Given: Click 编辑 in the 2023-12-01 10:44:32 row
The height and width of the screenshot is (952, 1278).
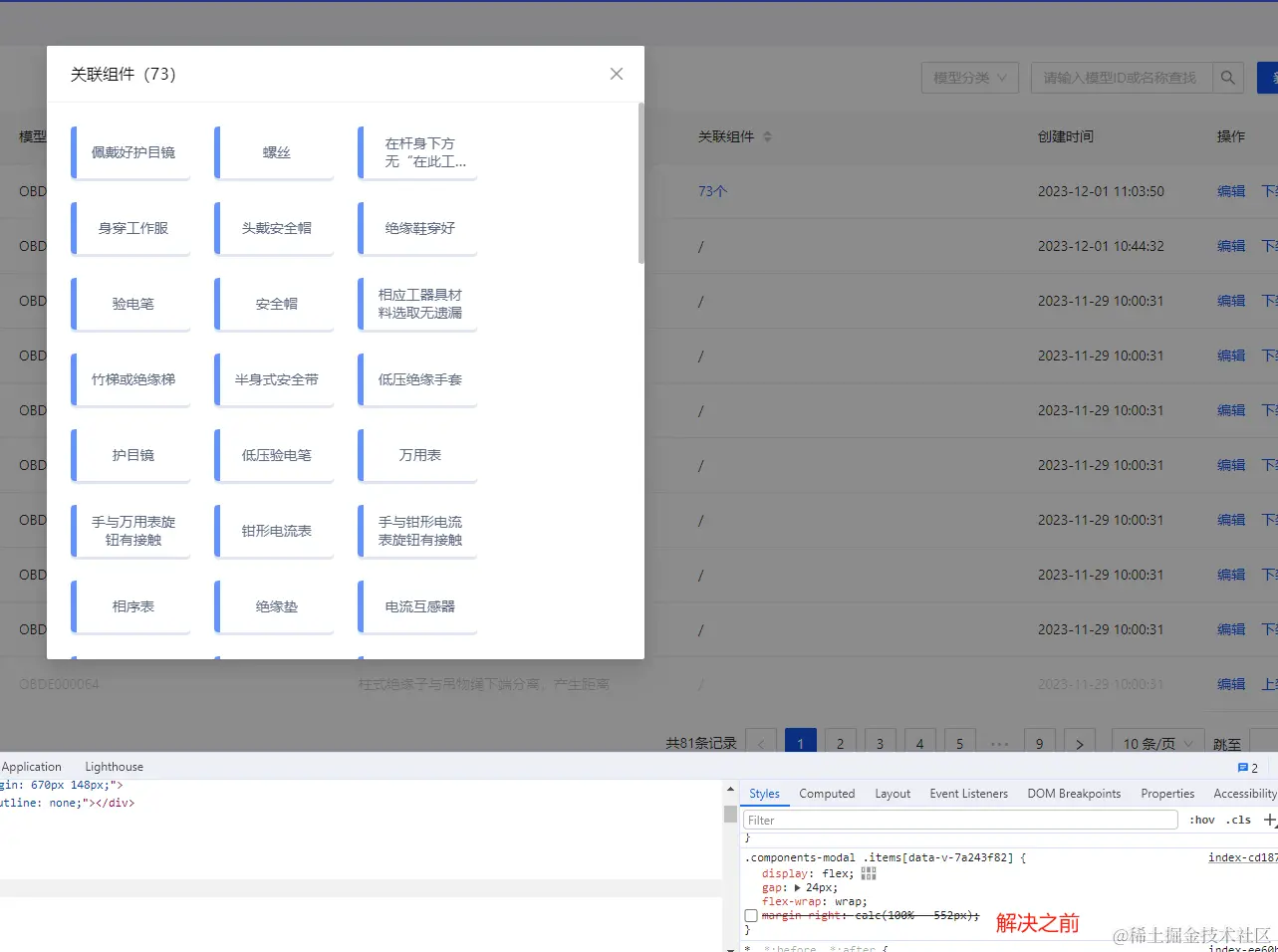Looking at the screenshot, I should click(1231, 246).
